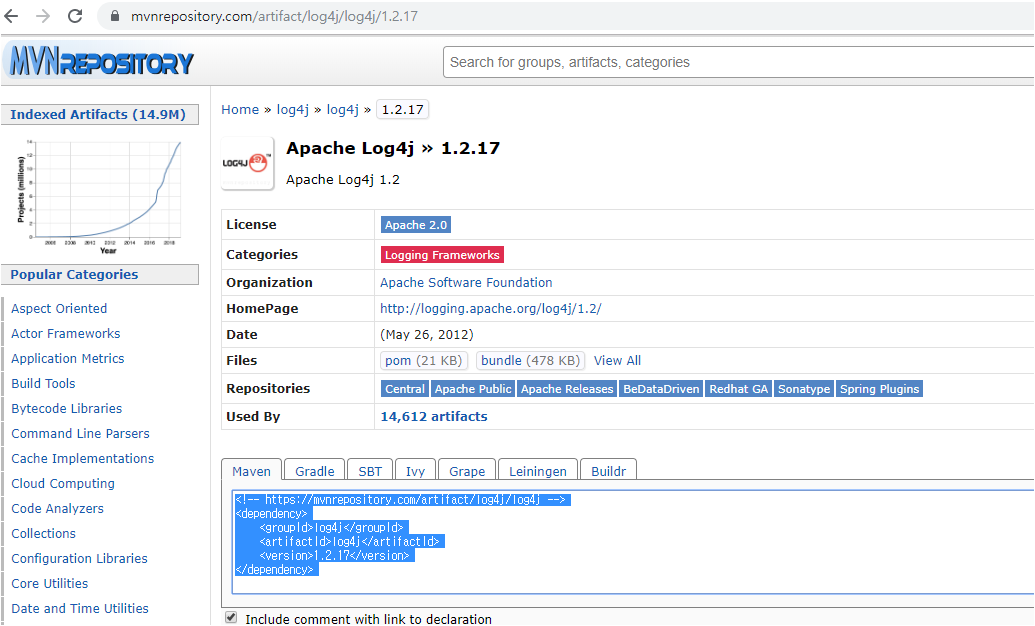The image size is (1035, 626).
Task: Open Aspect Oriented category
Action: 59,308
